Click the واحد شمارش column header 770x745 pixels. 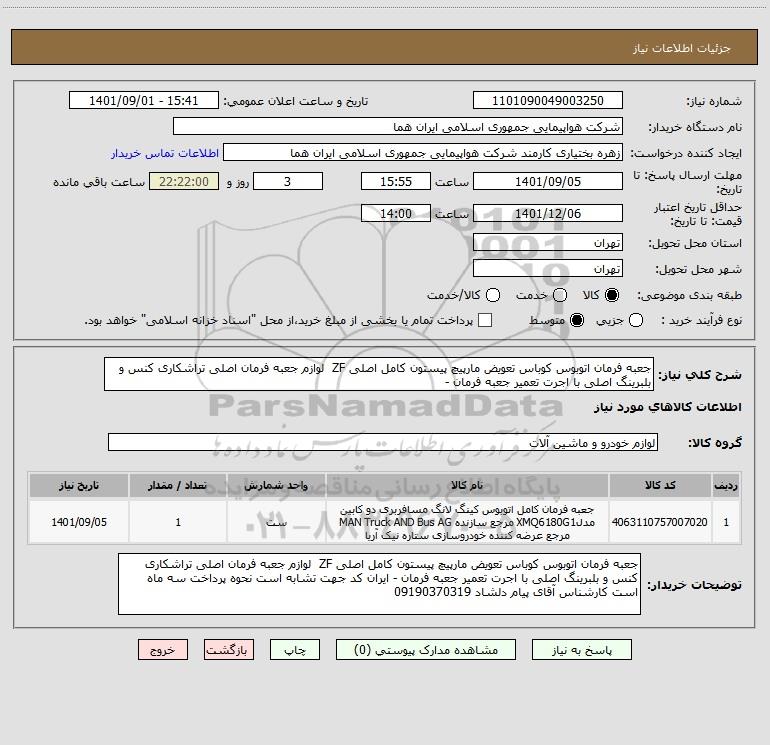[276, 485]
